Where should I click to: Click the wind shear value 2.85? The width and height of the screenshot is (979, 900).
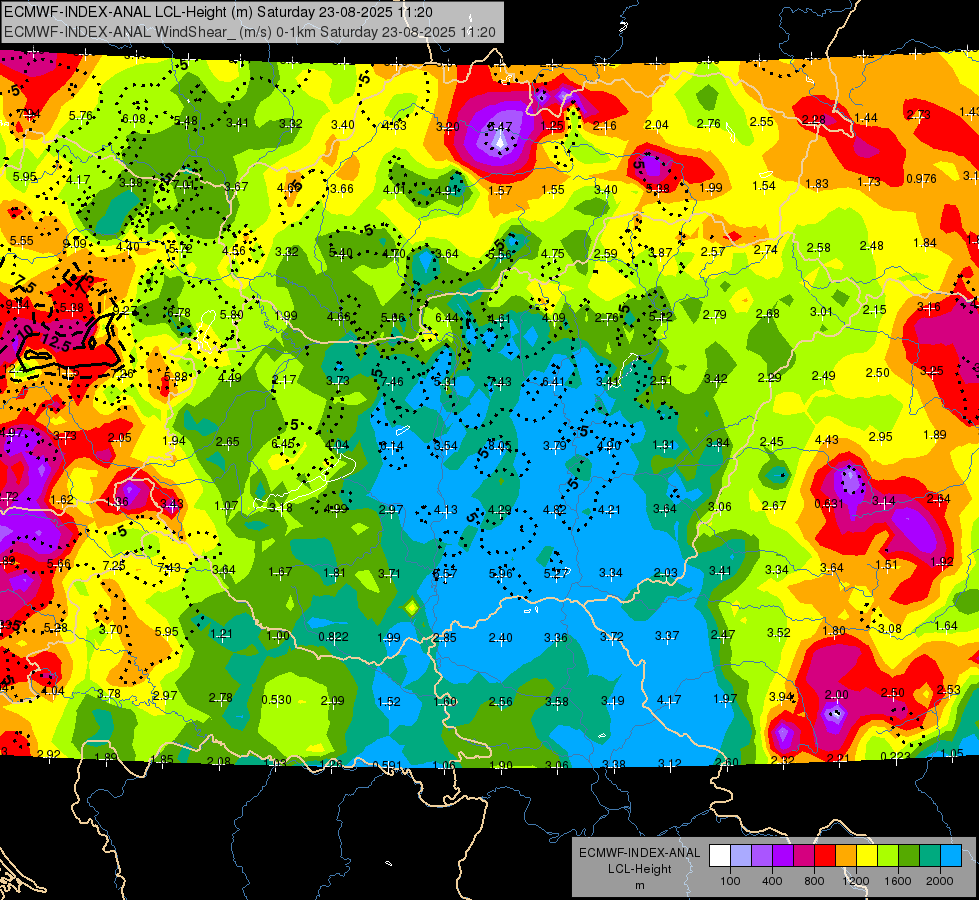pyautogui.click(x=445, y=638)
